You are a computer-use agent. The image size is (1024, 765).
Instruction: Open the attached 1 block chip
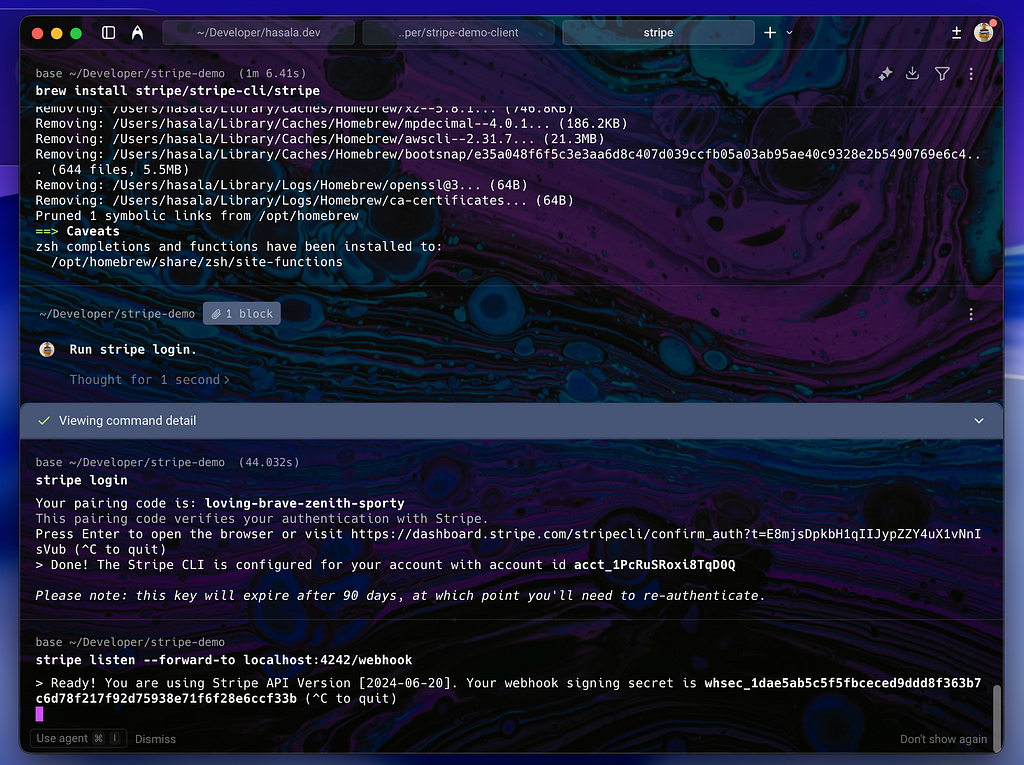click(242, 314)
